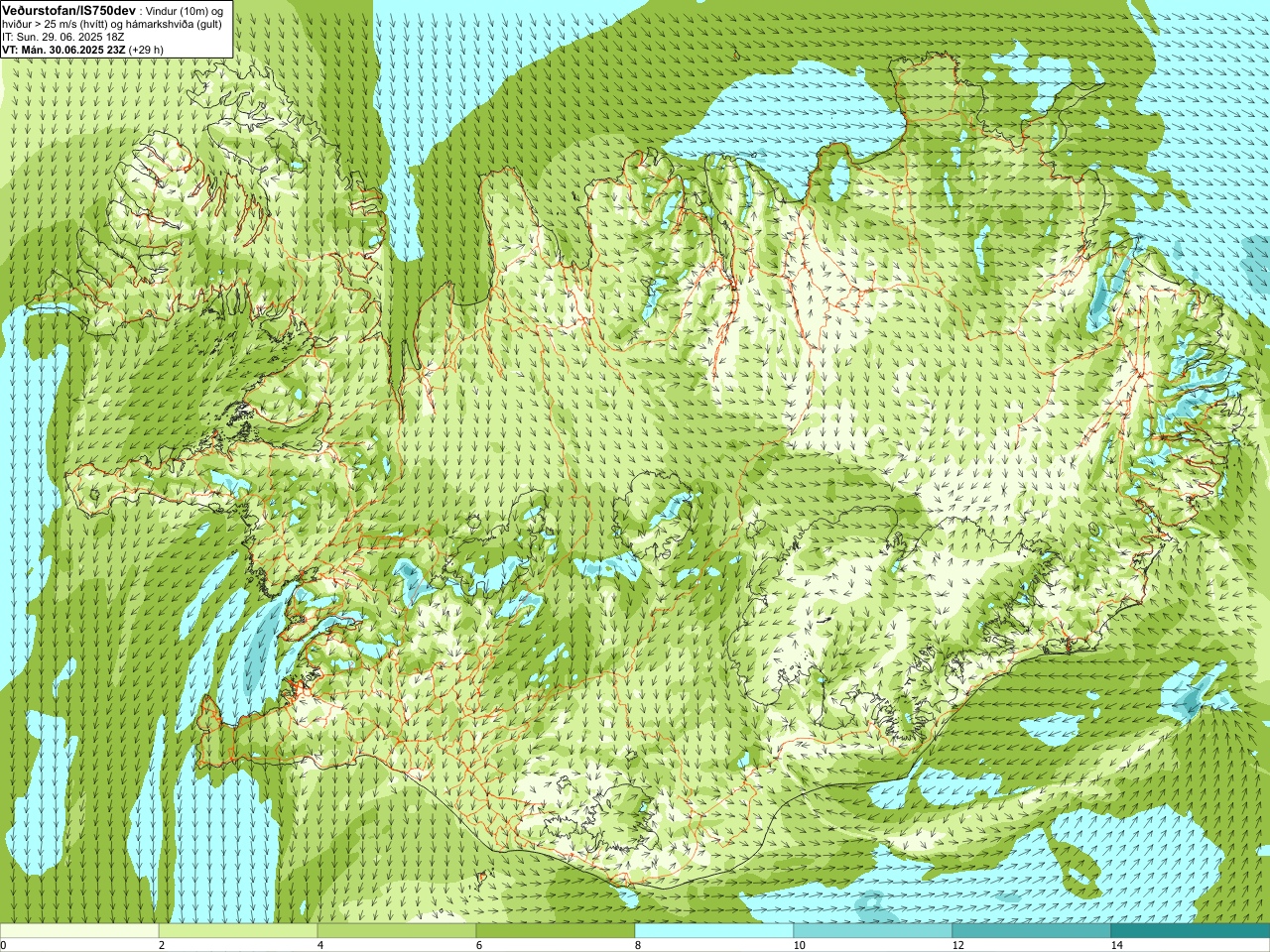Image resolution: width=1270 pixels, height=952 pixels.
Task: Click the legend scale label '14'
Action: [1116, 945]
